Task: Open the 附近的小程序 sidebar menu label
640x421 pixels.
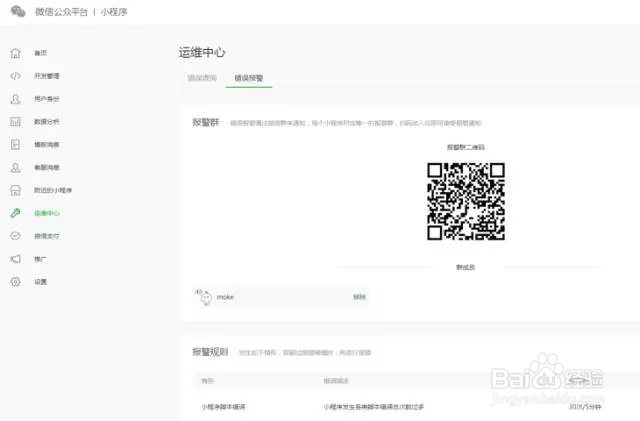Action: [x=53, y=190]
